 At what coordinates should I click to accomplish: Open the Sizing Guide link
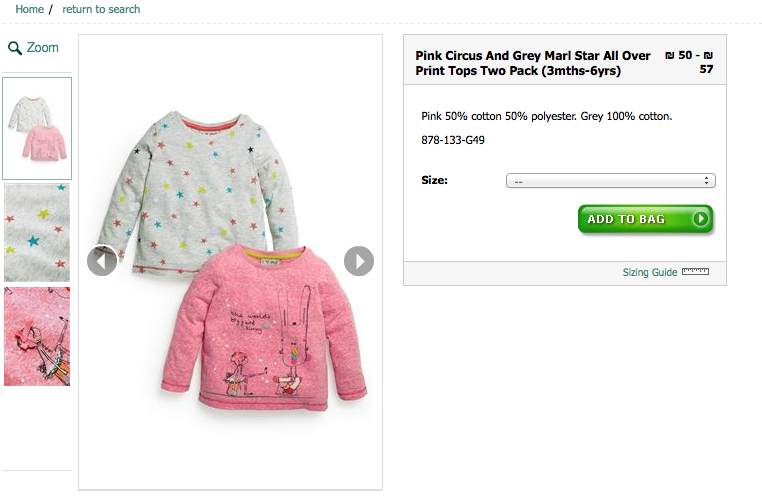pyautogui.click(x=650, y=272)
